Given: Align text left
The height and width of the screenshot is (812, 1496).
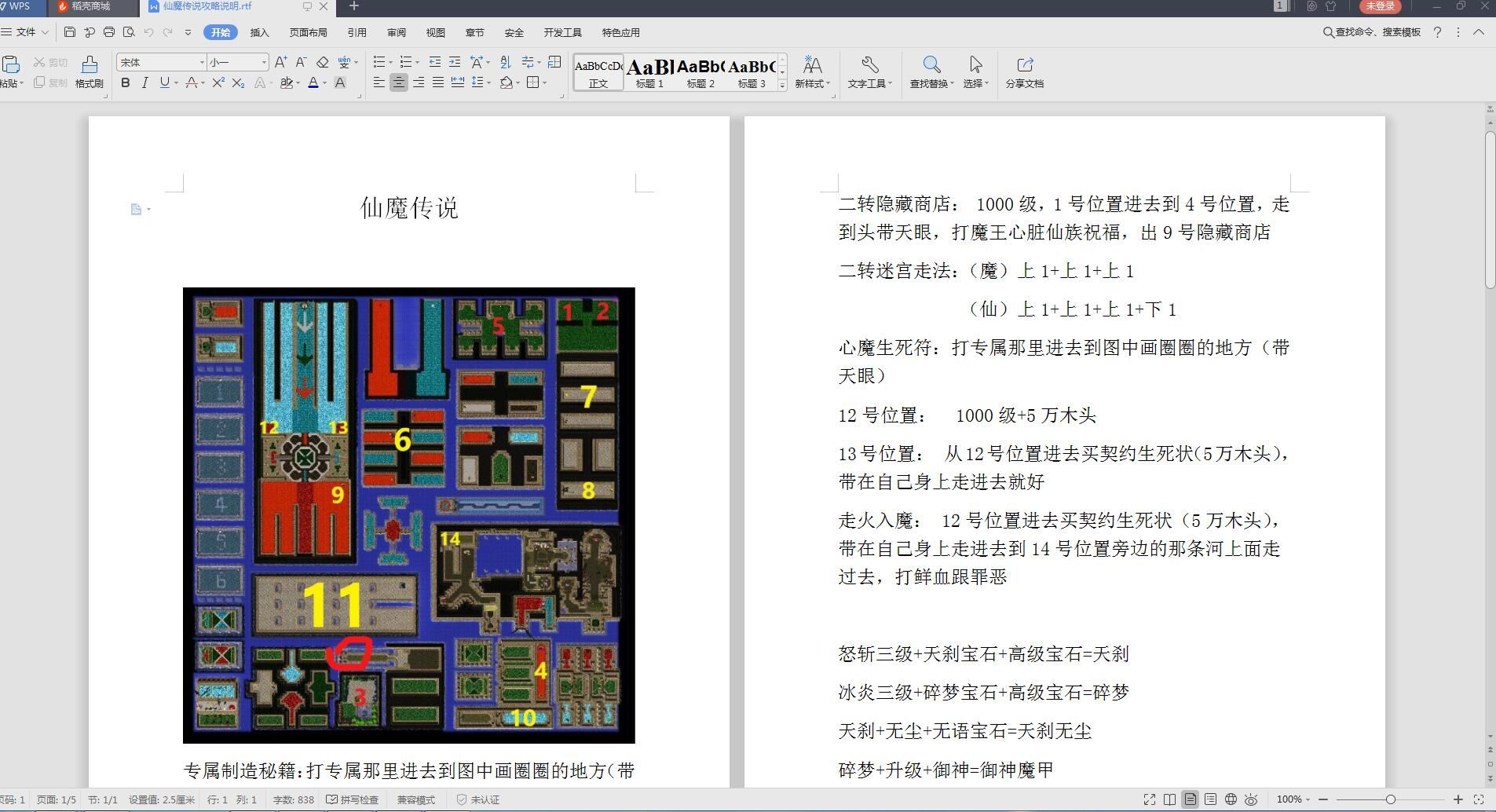Looking at the screenshot, I should (x=379, y=82).
